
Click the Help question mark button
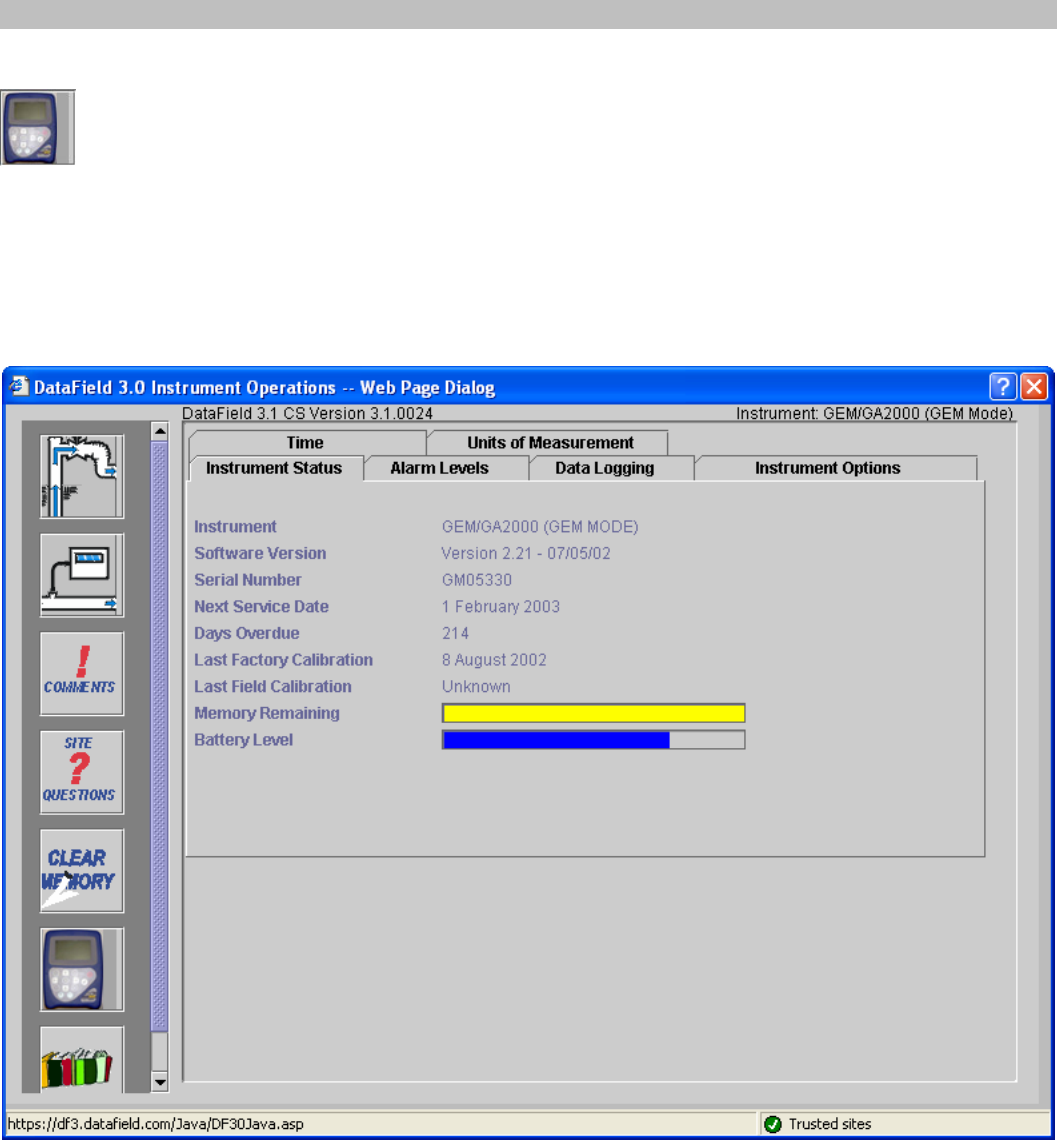click(1003, 386)
